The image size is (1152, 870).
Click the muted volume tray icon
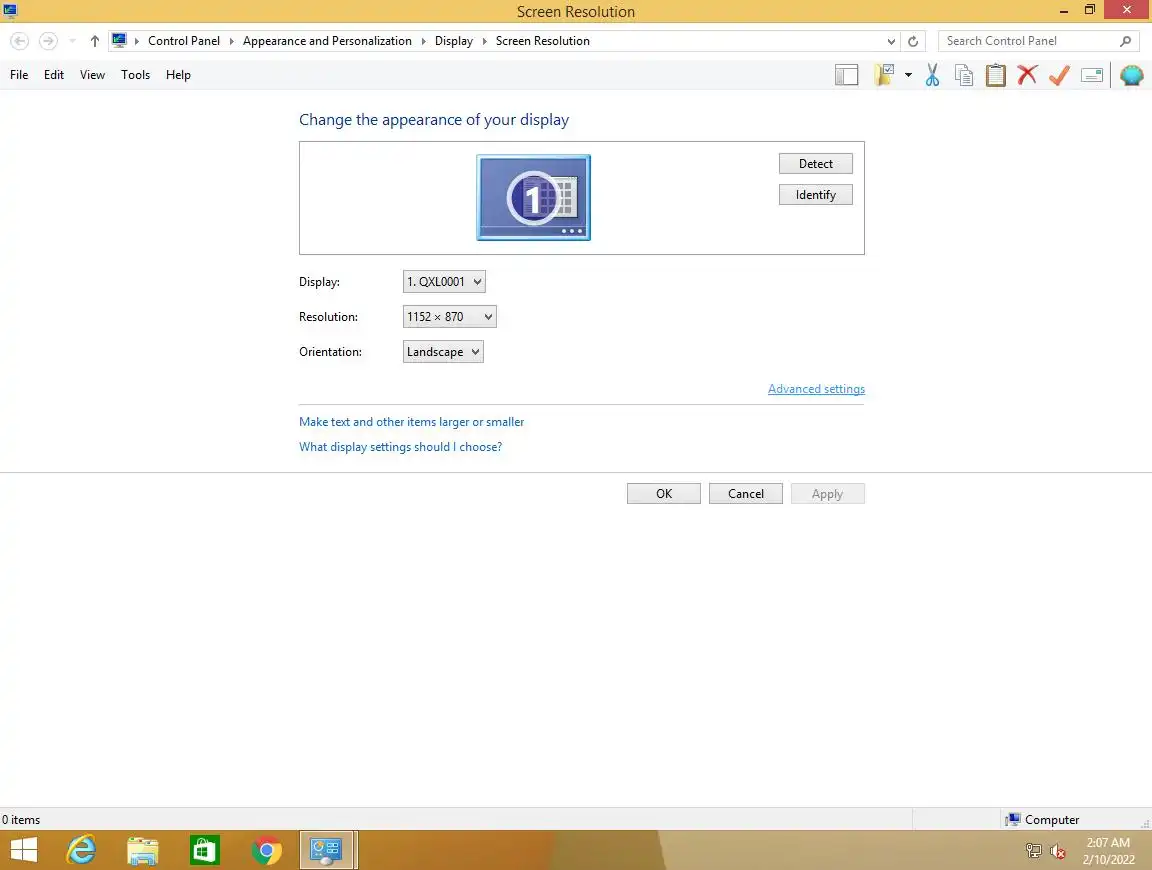[x=1057, y=851]
